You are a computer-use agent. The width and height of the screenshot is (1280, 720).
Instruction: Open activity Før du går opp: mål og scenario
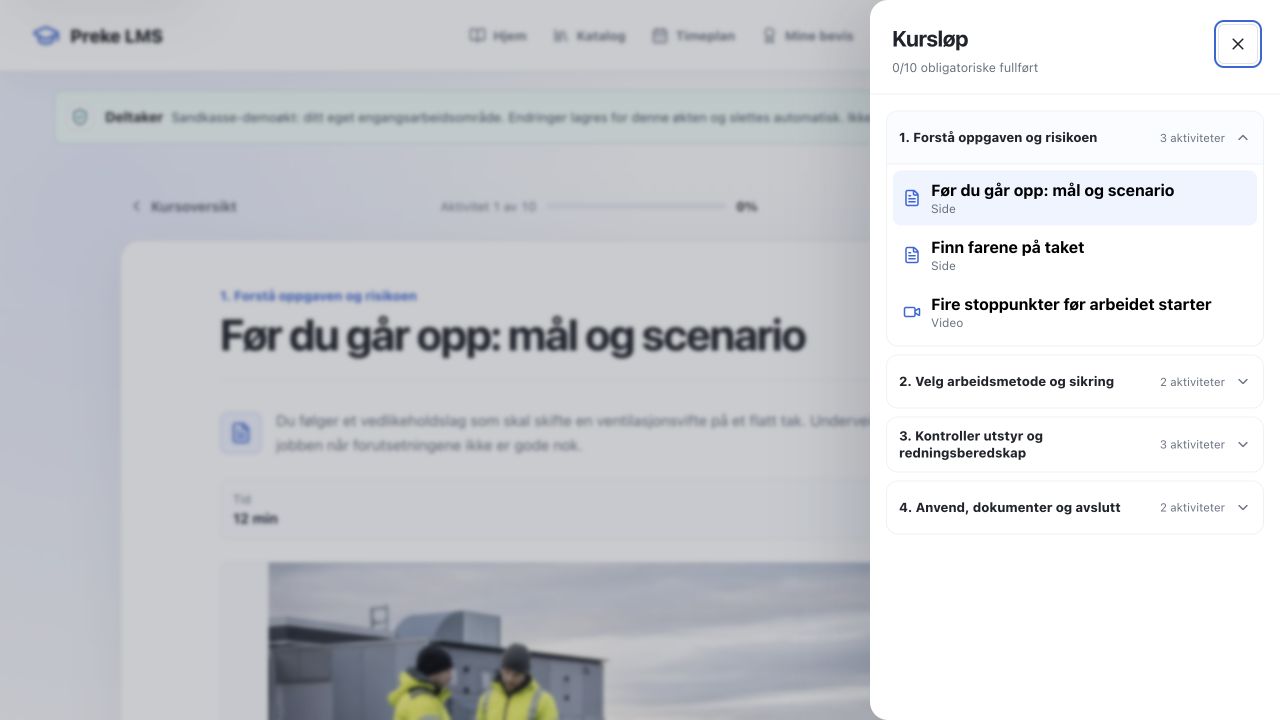(x=1074, y=198)
